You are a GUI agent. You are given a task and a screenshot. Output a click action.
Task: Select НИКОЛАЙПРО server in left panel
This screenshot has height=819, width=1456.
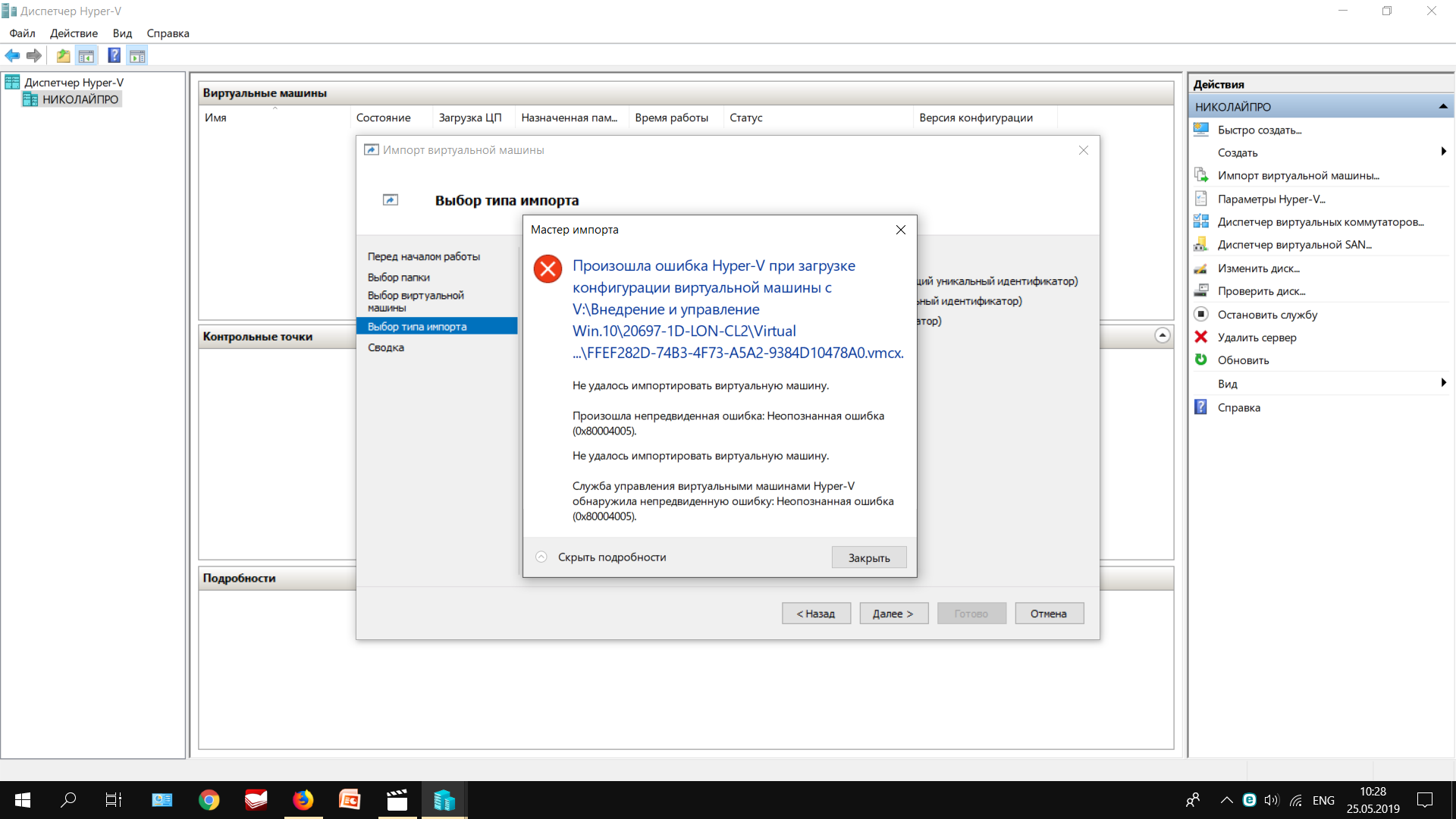[x=82, y=99]
